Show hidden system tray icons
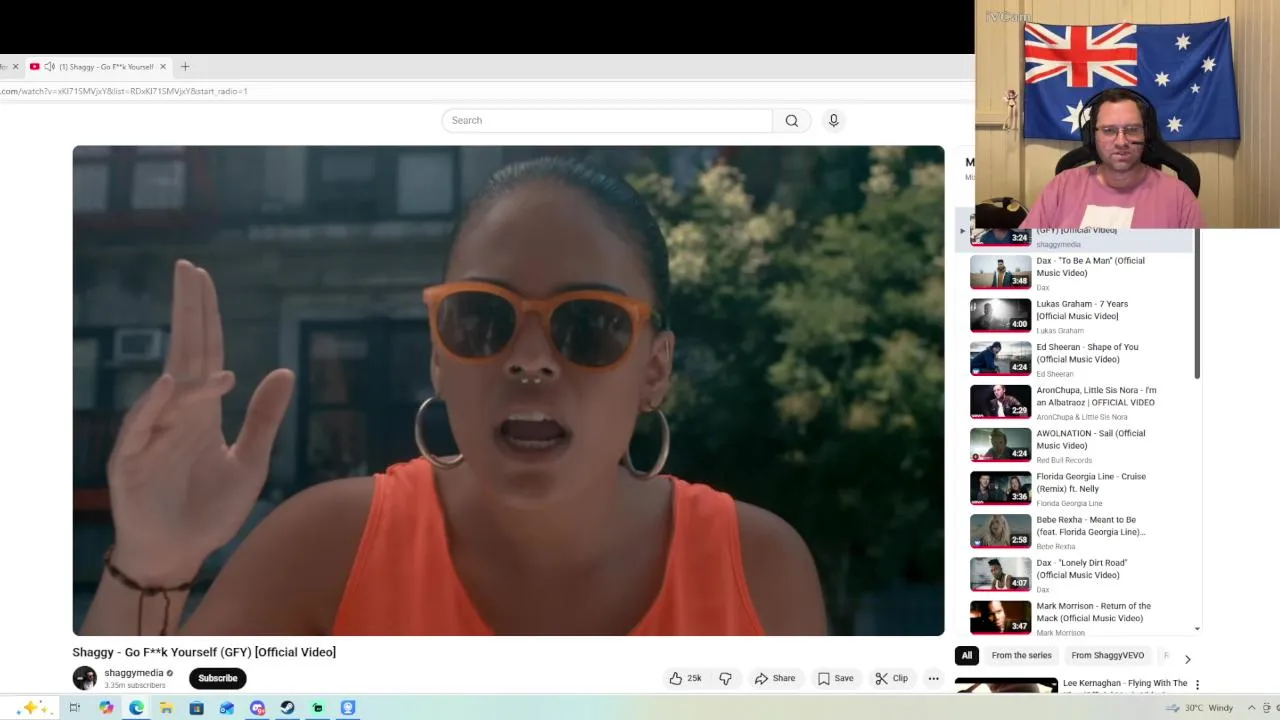1280x720 pixels. [x=1251, y=708]
